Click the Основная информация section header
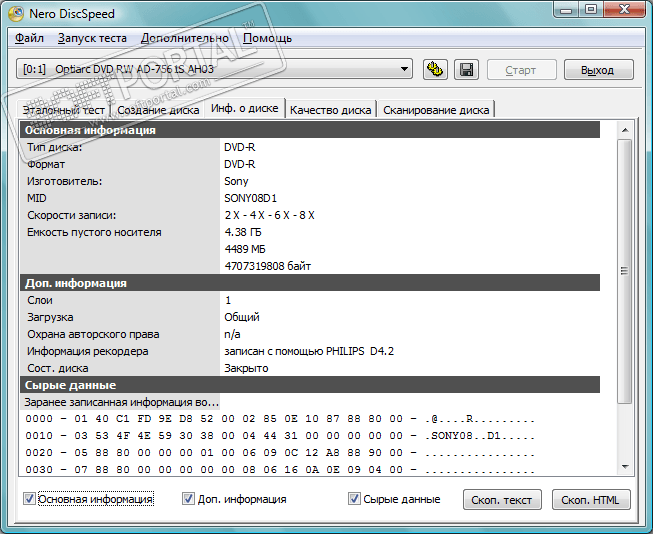The image size is (653, 534). click(310, 130)
